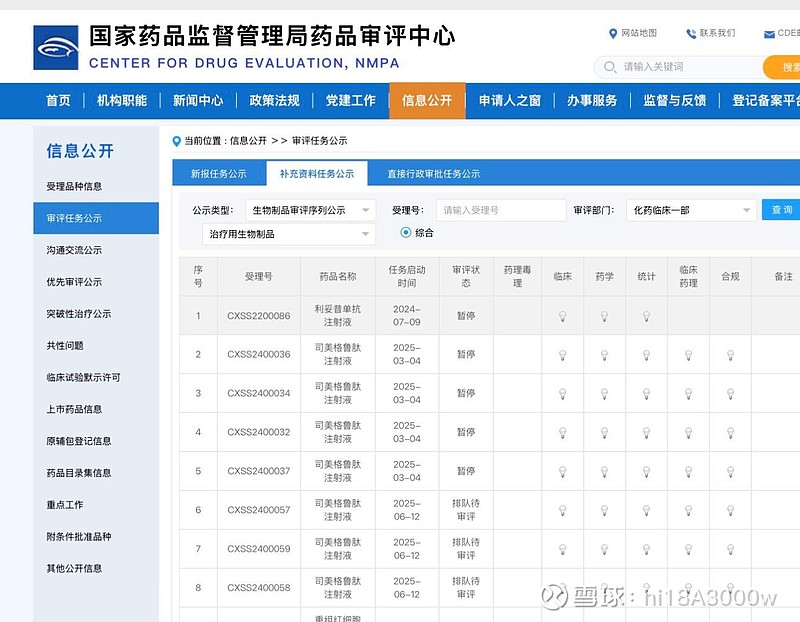Click the 统计 bulb for CXSS2200086
The image size is (800, 622).
point(646,316)
